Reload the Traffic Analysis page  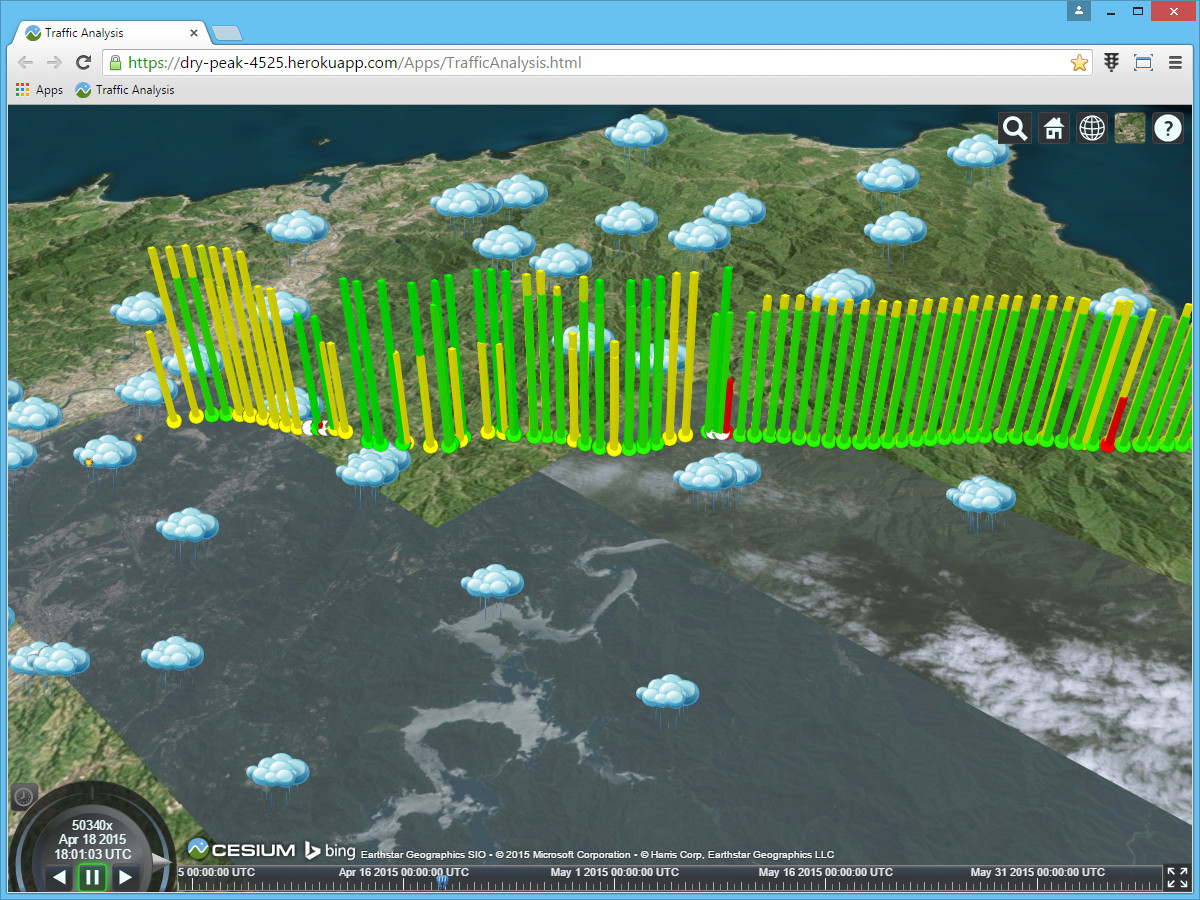coord(84,62)
